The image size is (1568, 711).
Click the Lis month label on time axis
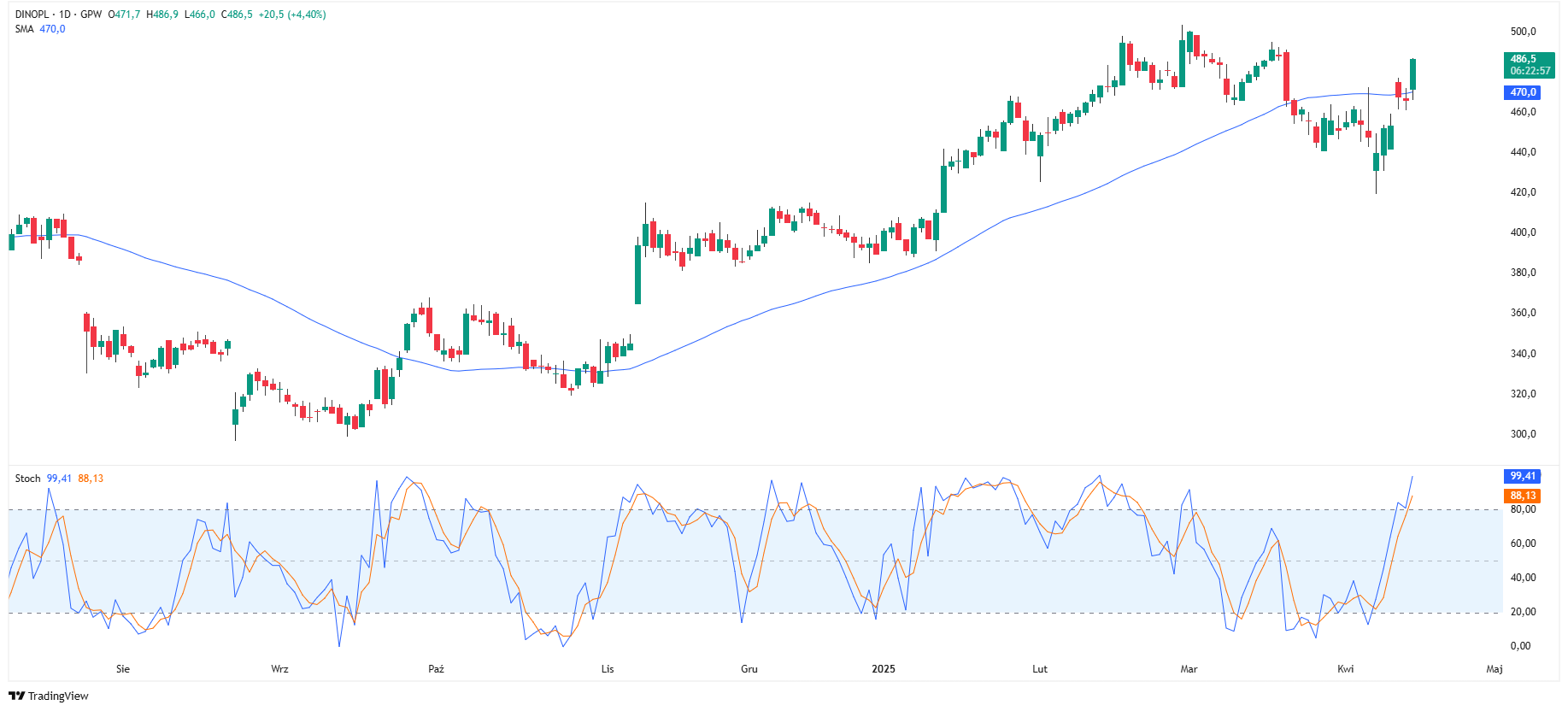click(x=608, y=669)
